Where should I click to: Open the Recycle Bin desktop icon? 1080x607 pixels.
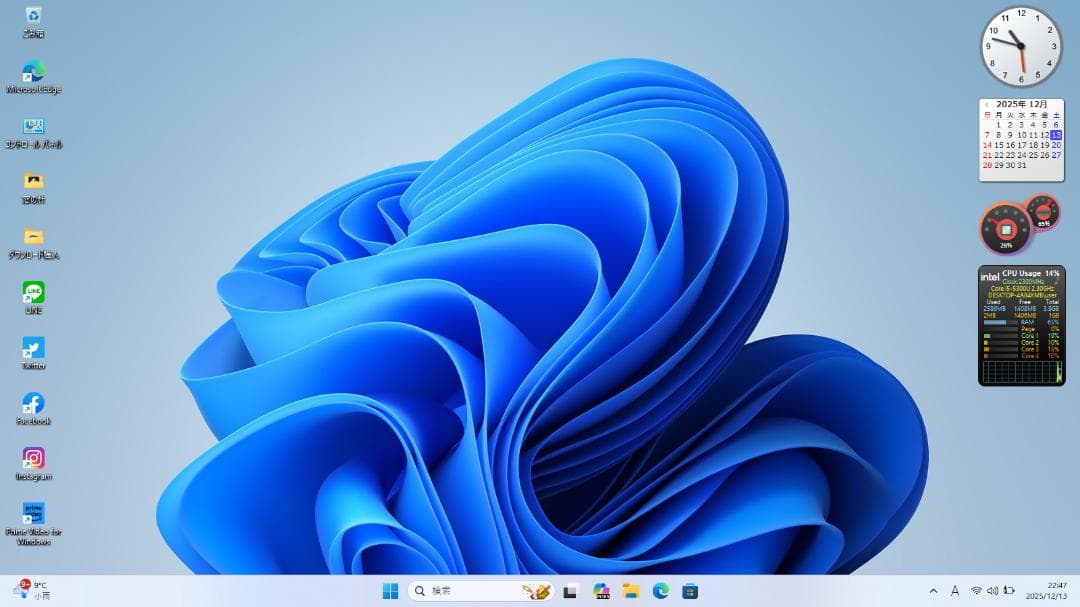pos(33,16)
